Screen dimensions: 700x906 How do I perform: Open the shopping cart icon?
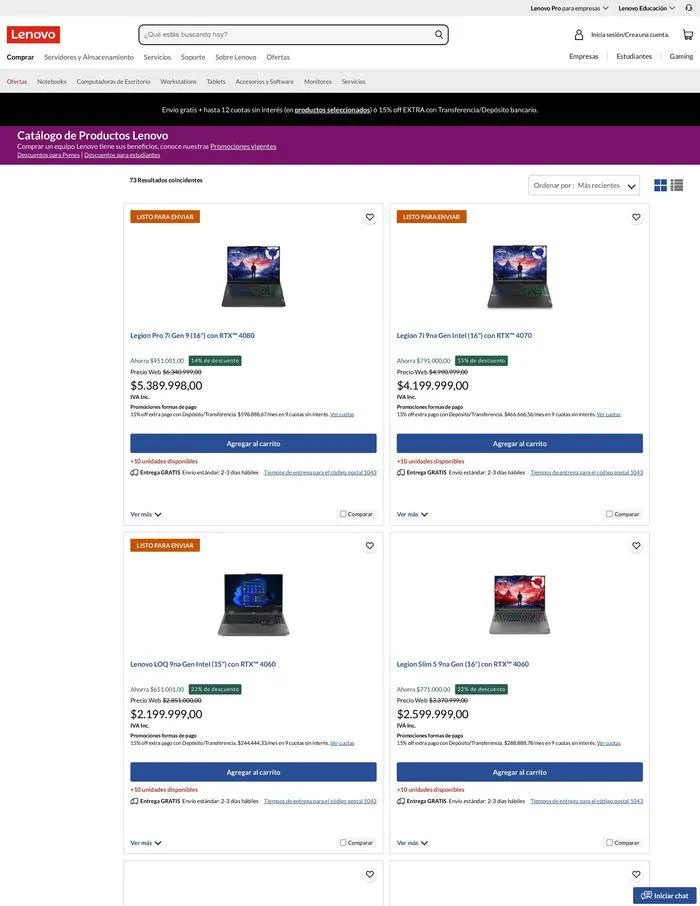pyautogui.click(x=687, y=35)
